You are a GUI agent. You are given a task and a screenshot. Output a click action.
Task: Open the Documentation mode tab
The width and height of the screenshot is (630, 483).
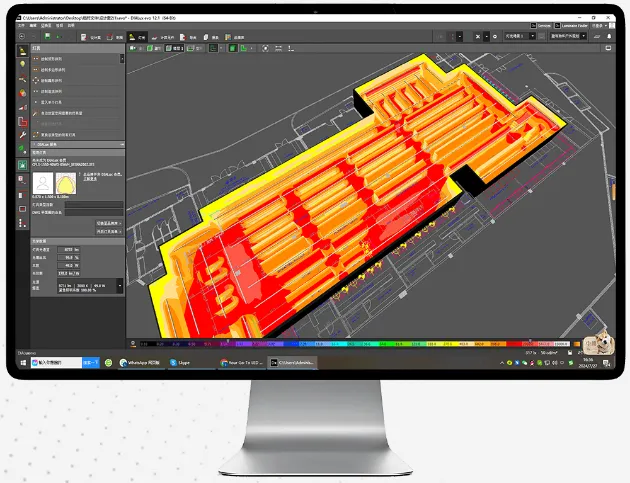pyautogui.click(x=211, y=37)
